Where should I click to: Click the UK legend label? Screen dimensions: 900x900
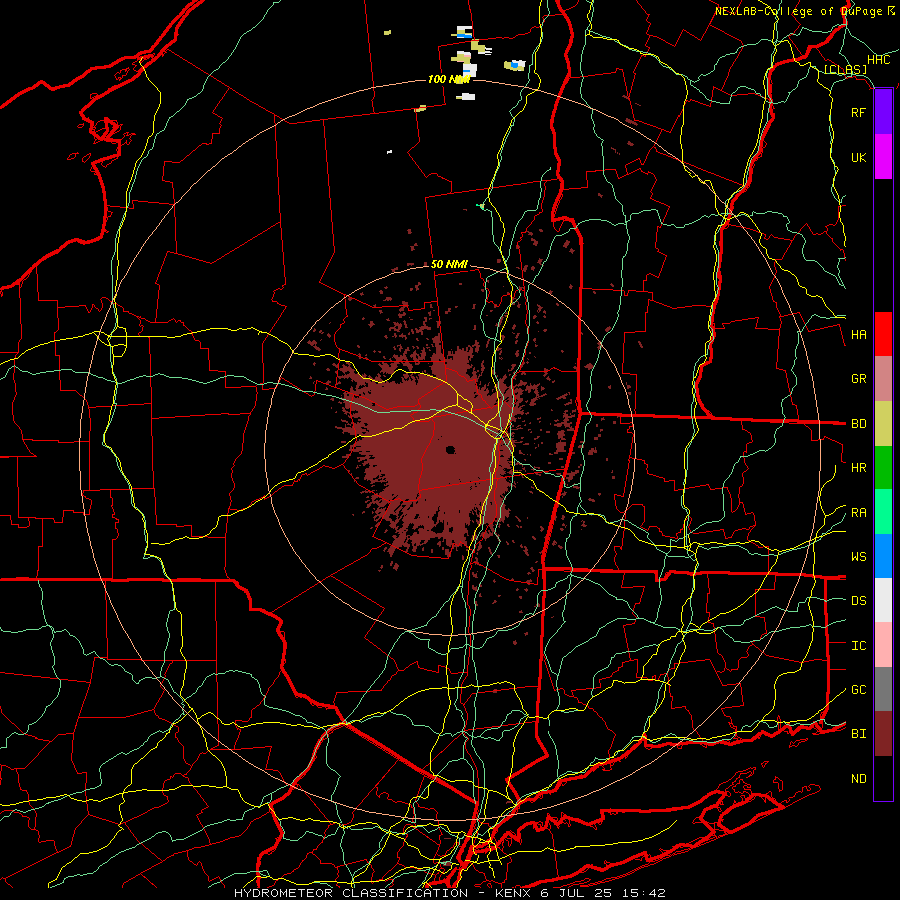click(x=858, y=157)
